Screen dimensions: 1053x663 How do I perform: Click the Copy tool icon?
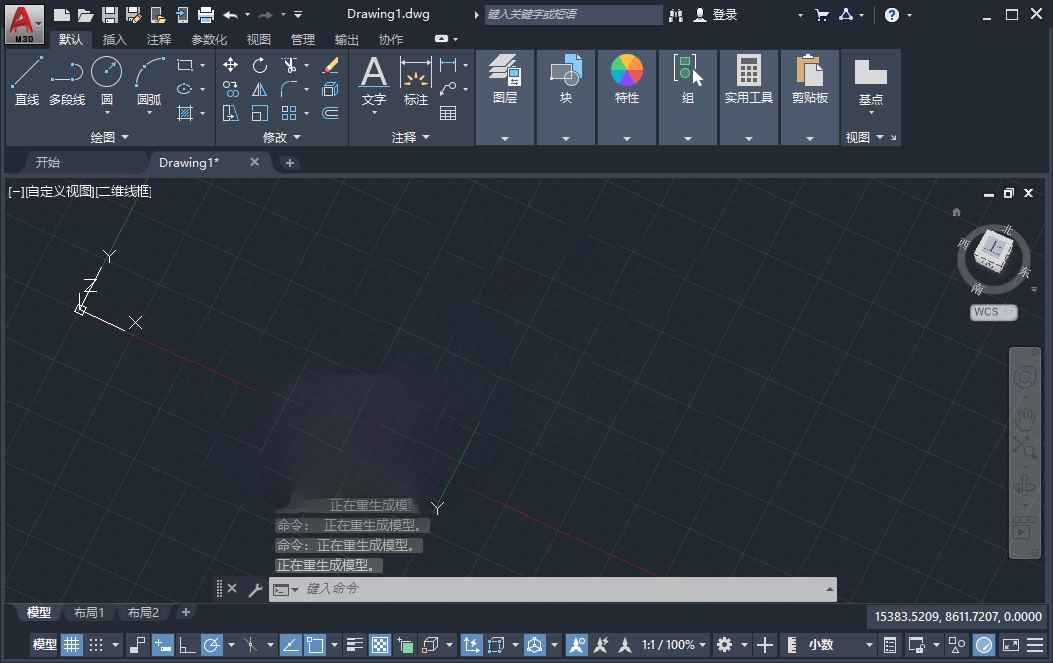(230, 89)
